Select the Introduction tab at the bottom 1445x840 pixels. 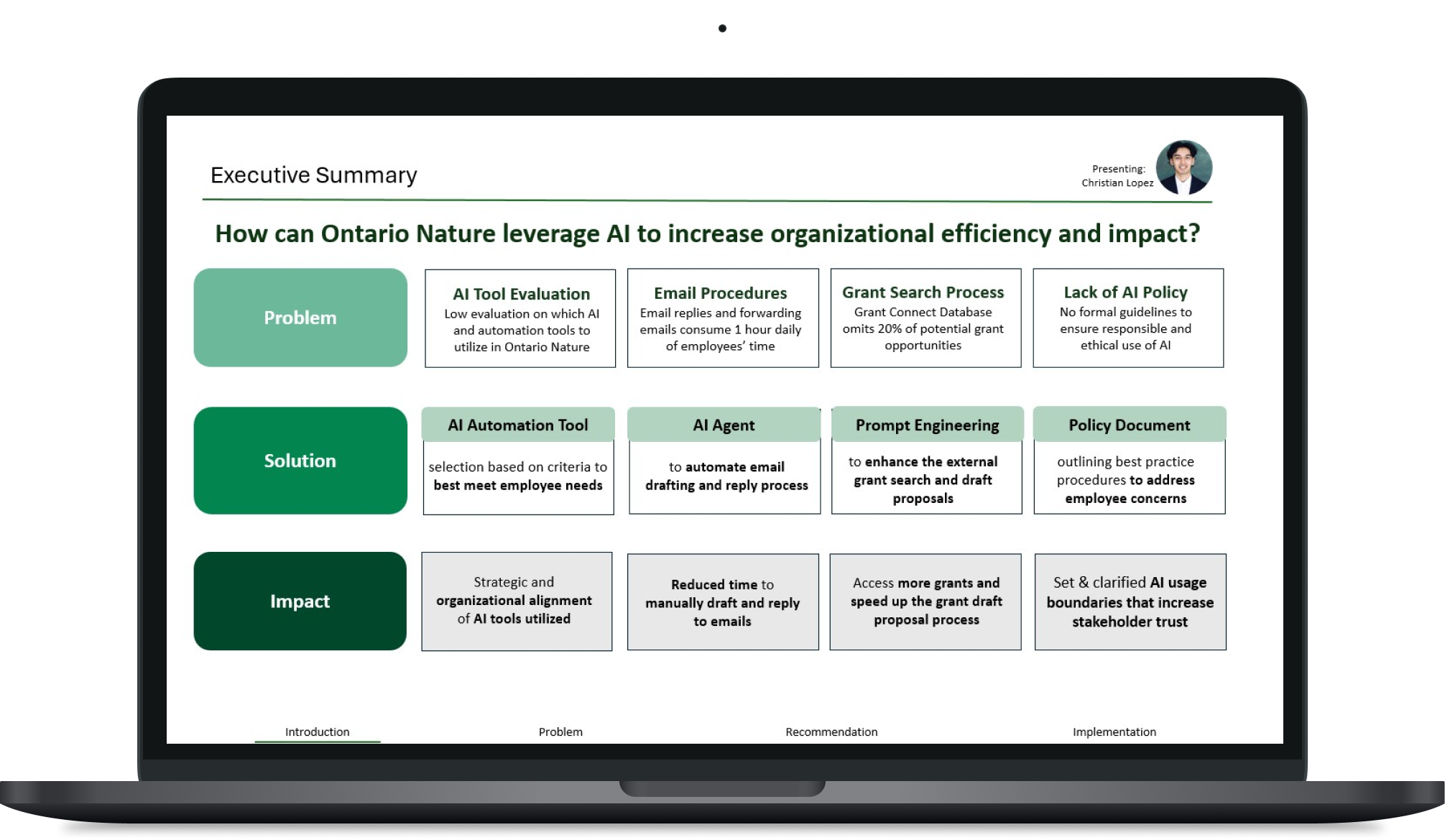coord(318,731)
